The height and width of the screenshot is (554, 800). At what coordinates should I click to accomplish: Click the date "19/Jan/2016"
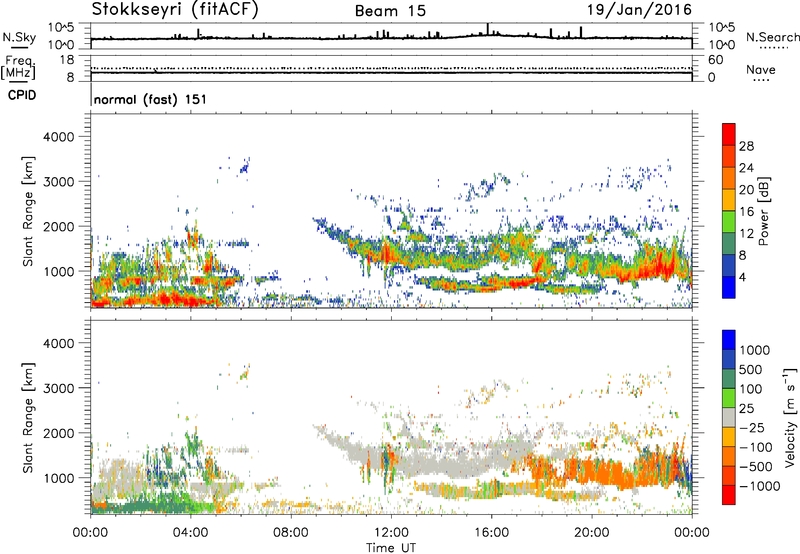tap(639, 10)
